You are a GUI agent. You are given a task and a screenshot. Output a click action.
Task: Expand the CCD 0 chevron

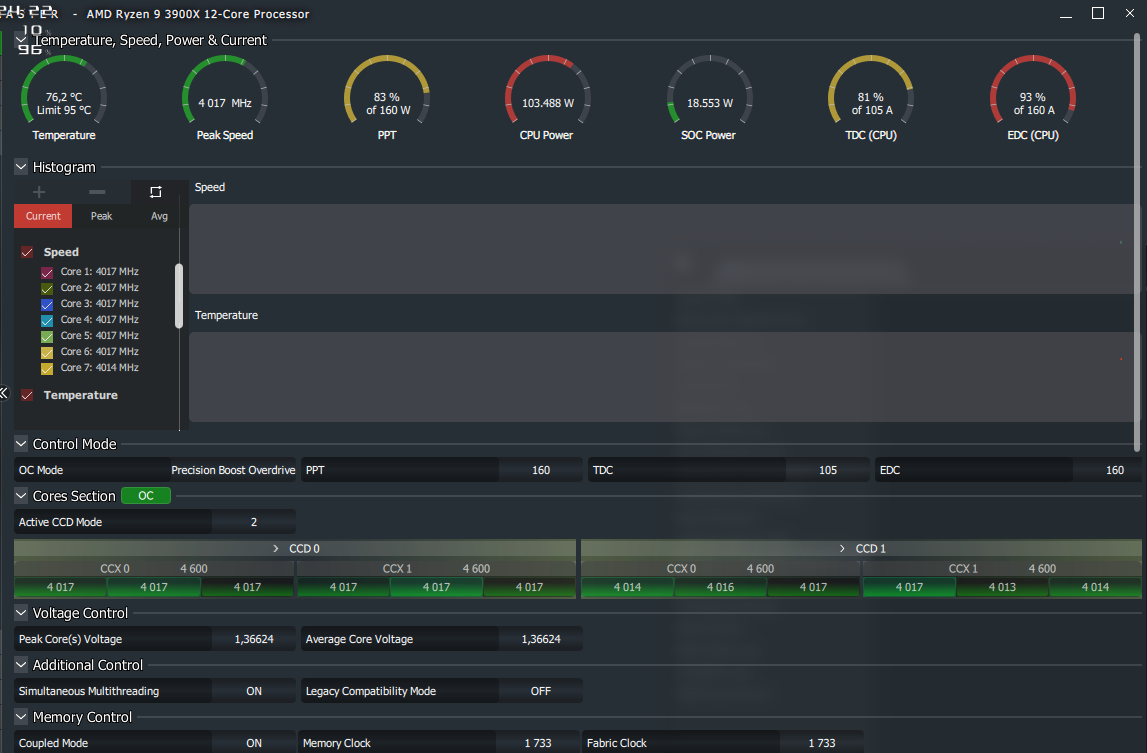click(x=276, y=548)
